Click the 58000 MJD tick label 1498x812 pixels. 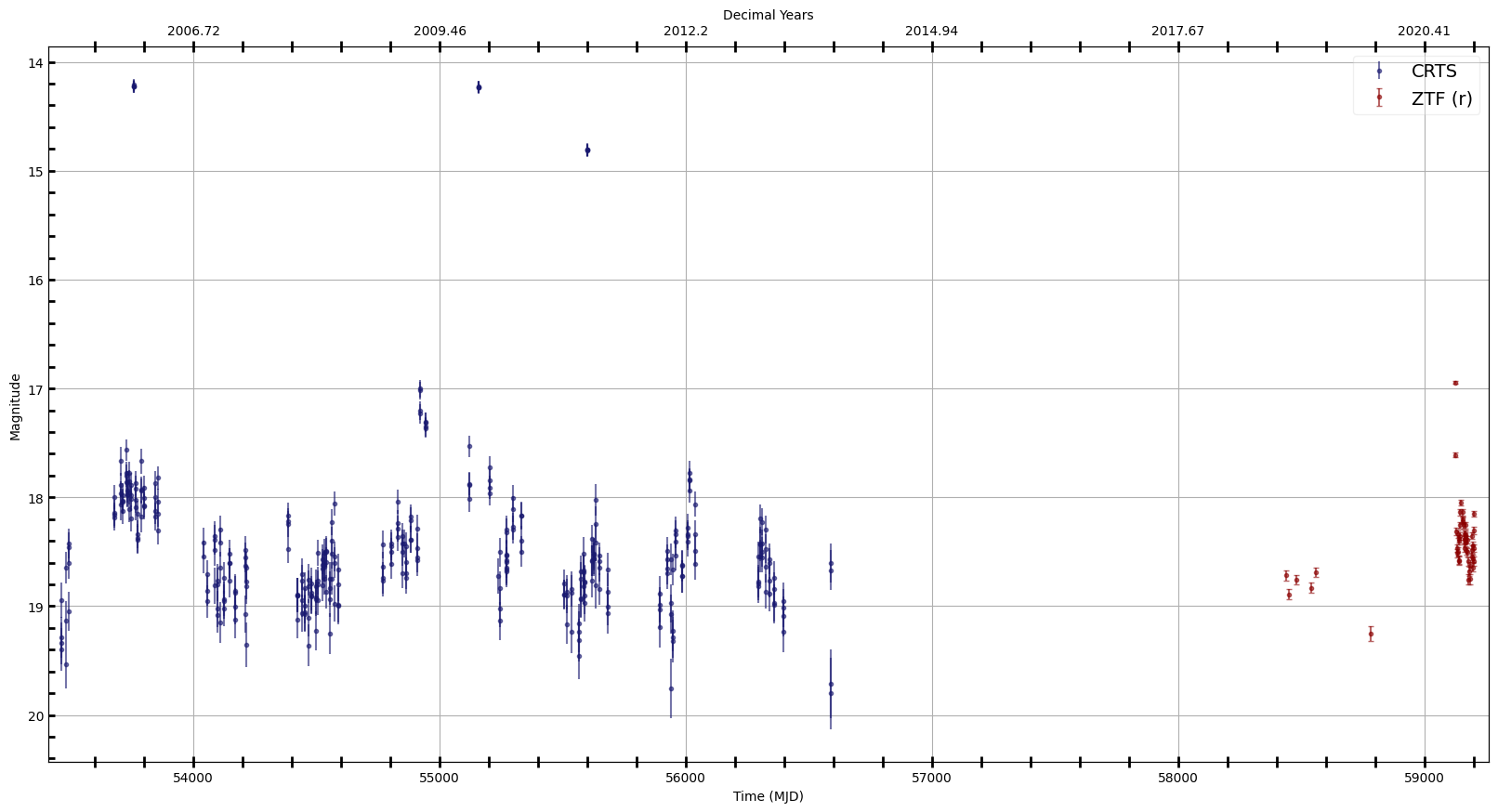coord(1178,777)
